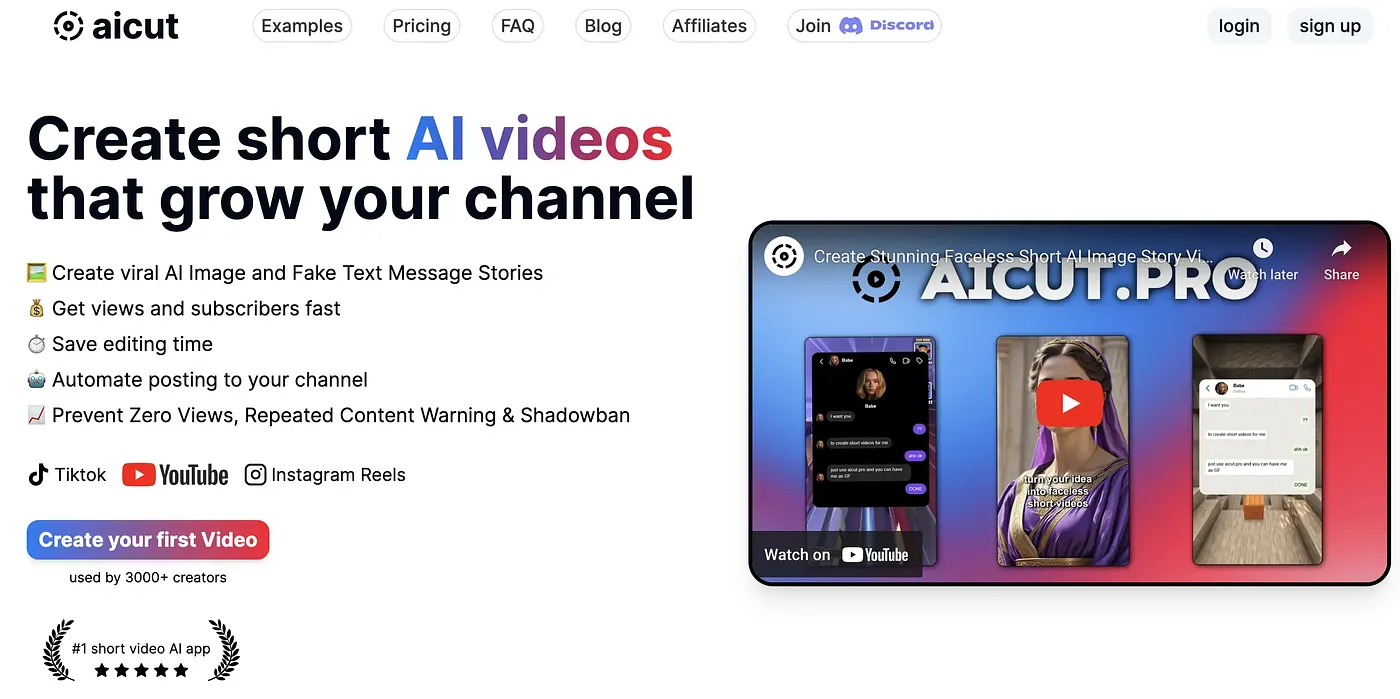
Task: Click the Instagram Reels icon
Action: pos(255,475)
